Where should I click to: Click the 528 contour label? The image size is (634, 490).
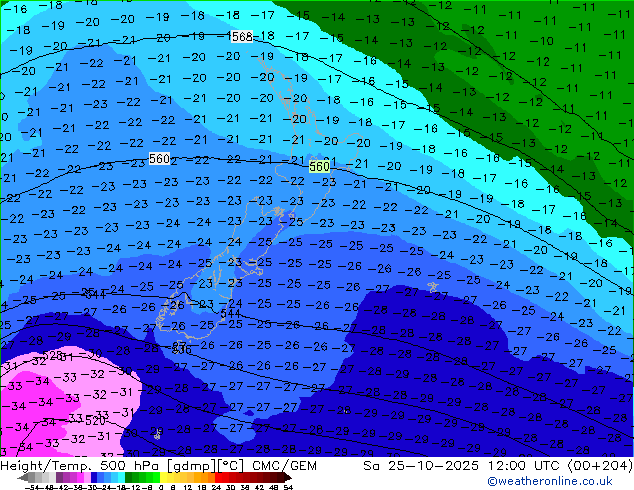click(53, 355)
